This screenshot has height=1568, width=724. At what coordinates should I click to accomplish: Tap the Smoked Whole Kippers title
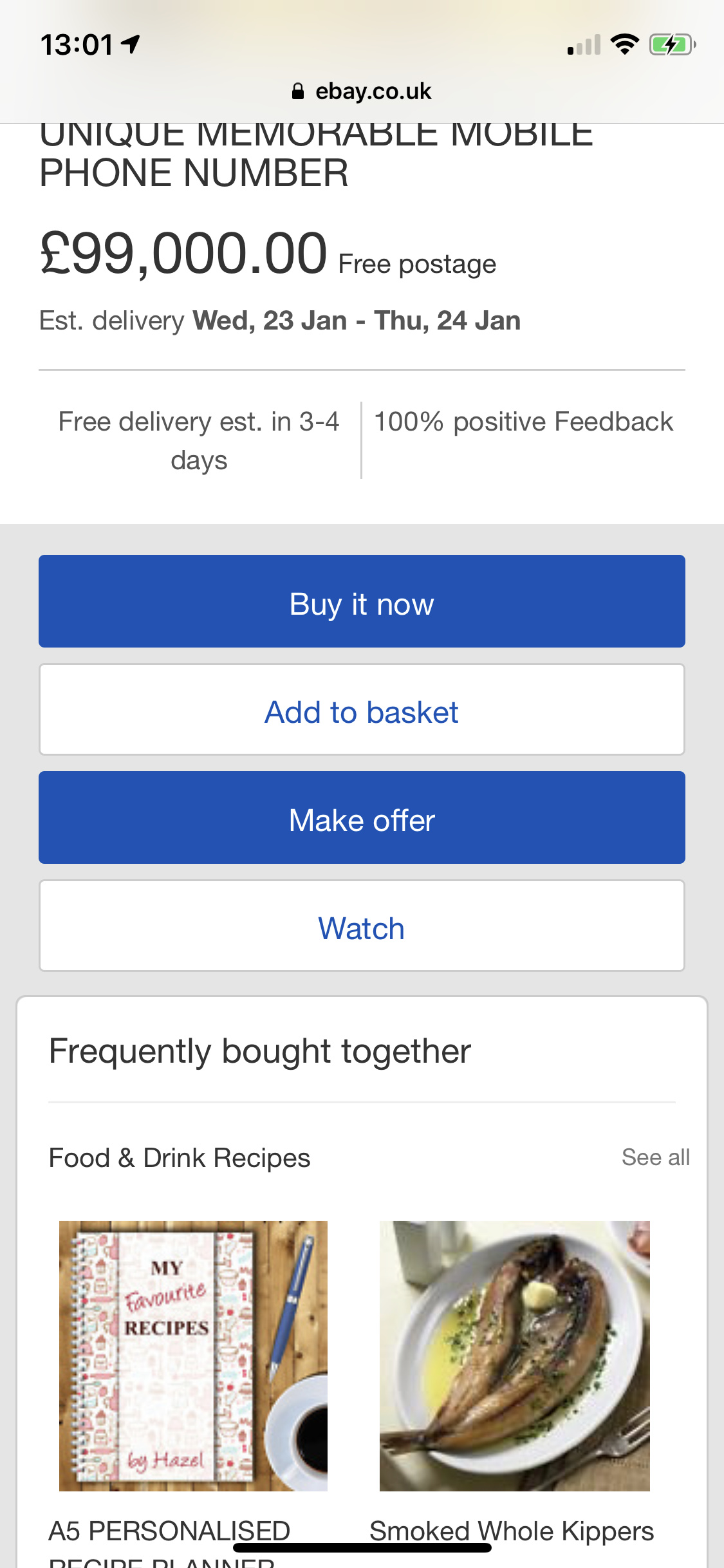[511, 1531]
